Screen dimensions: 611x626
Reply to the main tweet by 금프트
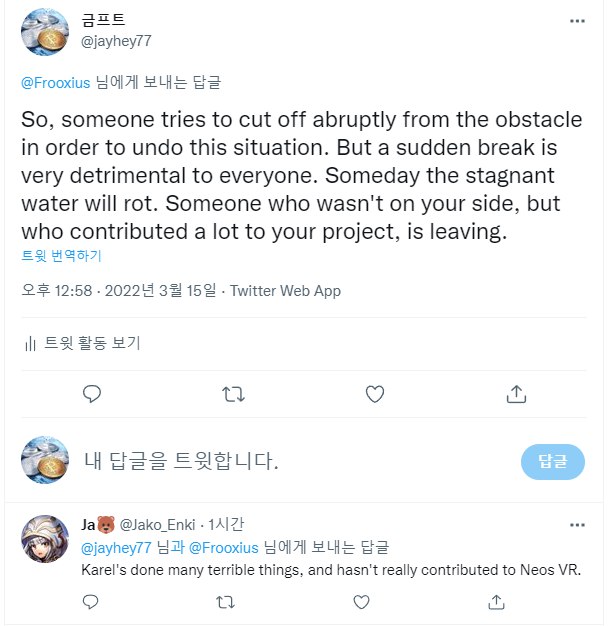(x=92, y=394)
